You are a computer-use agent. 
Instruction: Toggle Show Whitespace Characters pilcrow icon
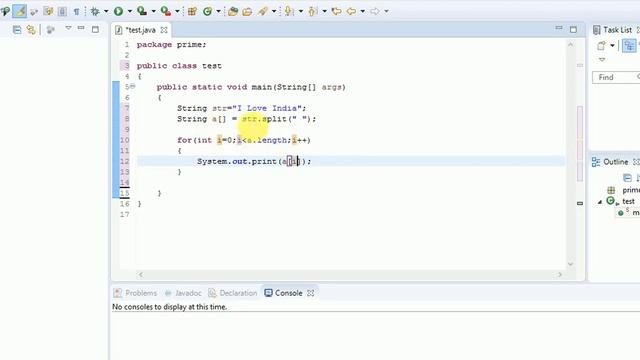(76, 11)
